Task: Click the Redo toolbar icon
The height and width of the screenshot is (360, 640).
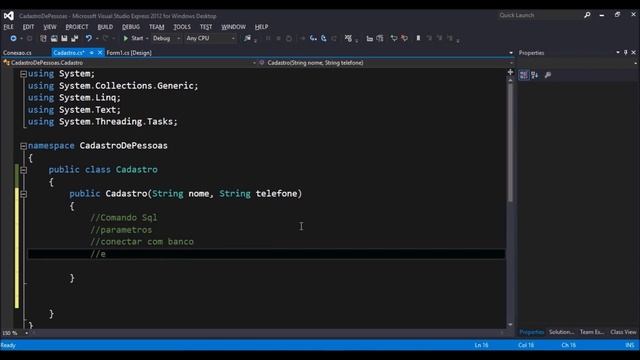Action: click(x=105, y=38)
